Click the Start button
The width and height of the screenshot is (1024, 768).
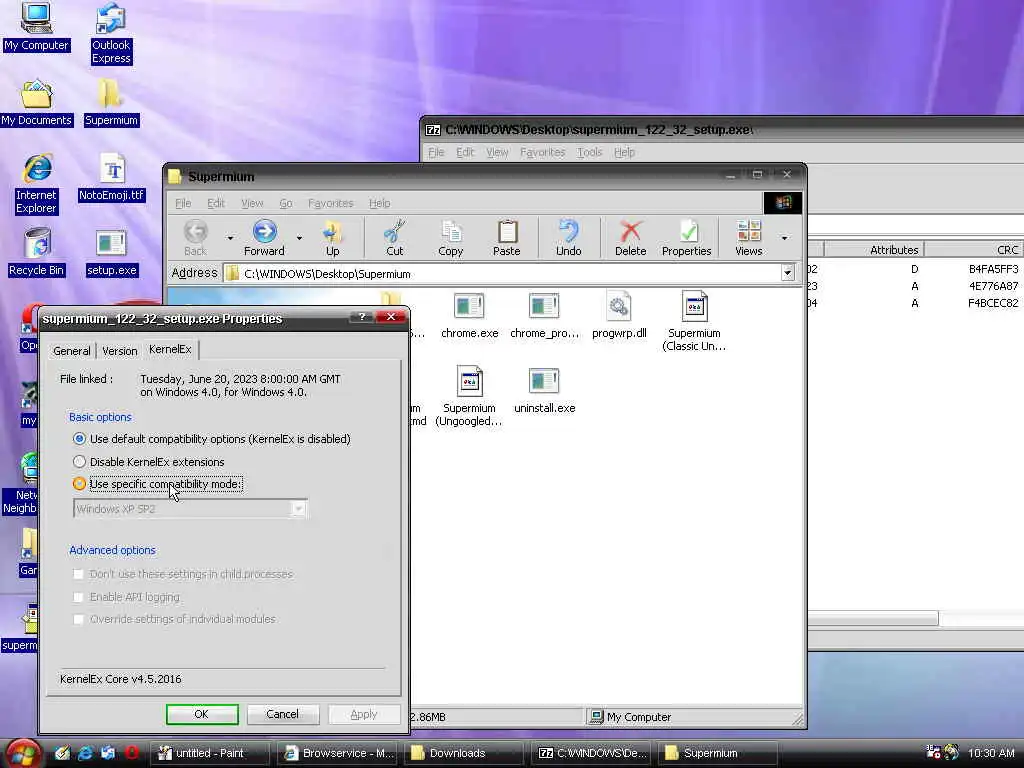pyautogui.click(x=22, y=754)
